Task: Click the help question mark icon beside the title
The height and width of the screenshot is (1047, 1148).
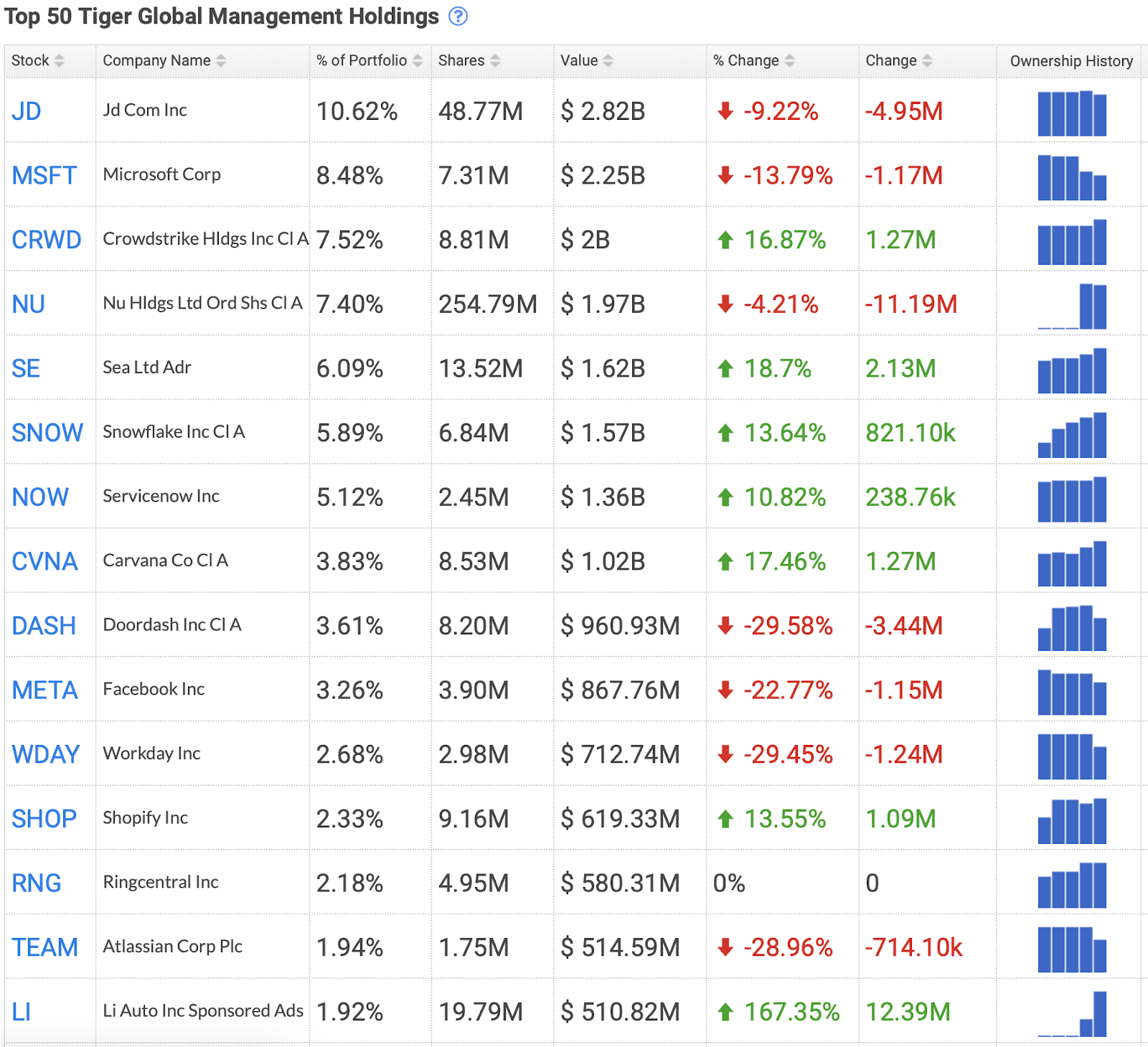Action: click(x=458, y=16)
